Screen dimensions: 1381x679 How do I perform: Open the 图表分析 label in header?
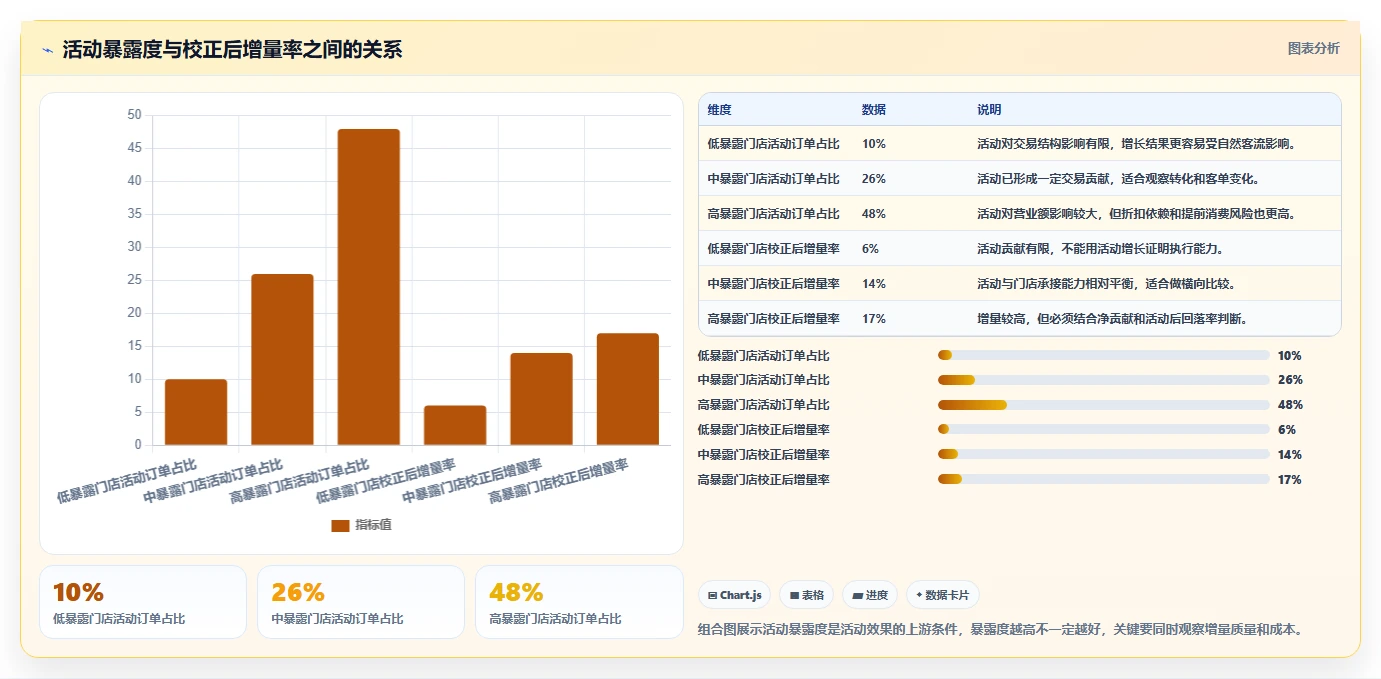point(1313,48)
